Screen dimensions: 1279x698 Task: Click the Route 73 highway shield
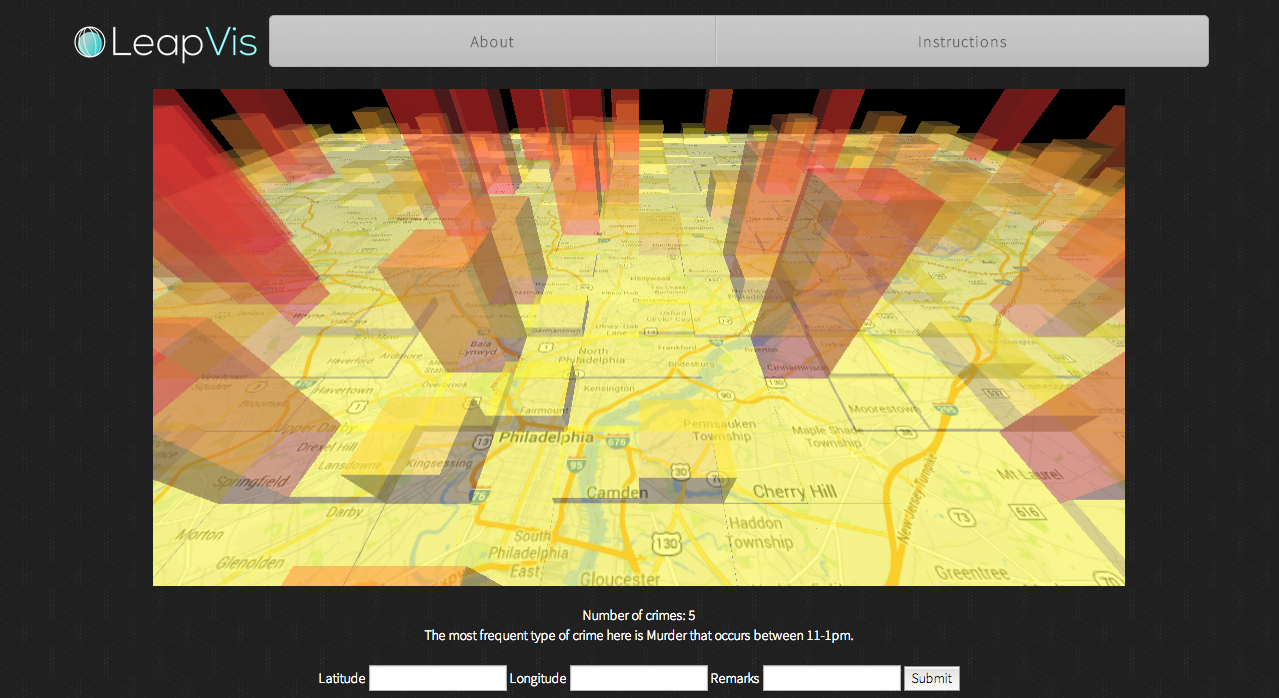tap(962, 517)
